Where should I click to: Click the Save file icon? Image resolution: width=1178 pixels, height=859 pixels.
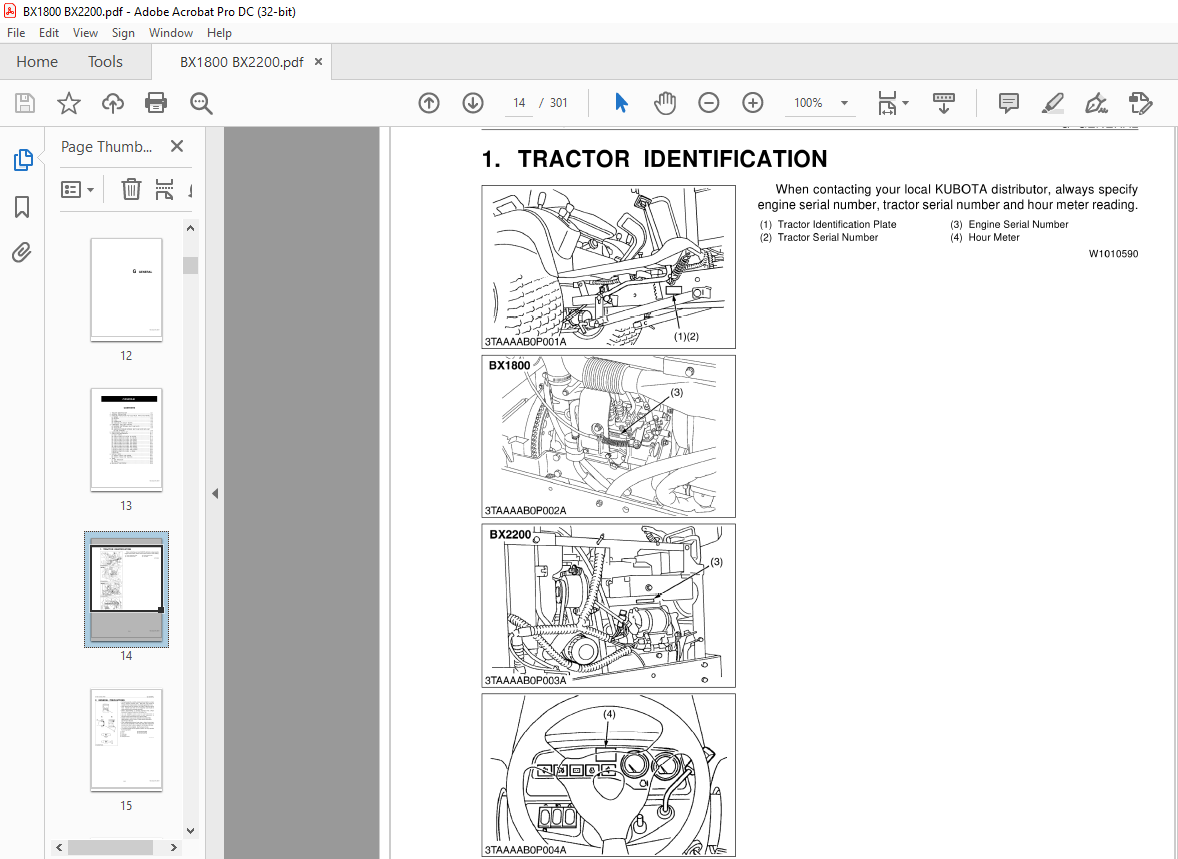point(25,103)
